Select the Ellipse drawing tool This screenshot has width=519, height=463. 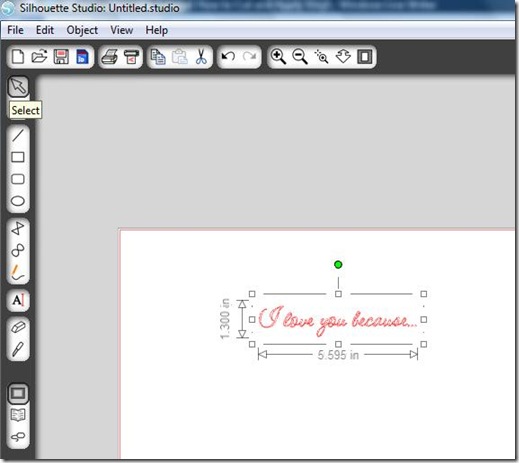(18, 201)
